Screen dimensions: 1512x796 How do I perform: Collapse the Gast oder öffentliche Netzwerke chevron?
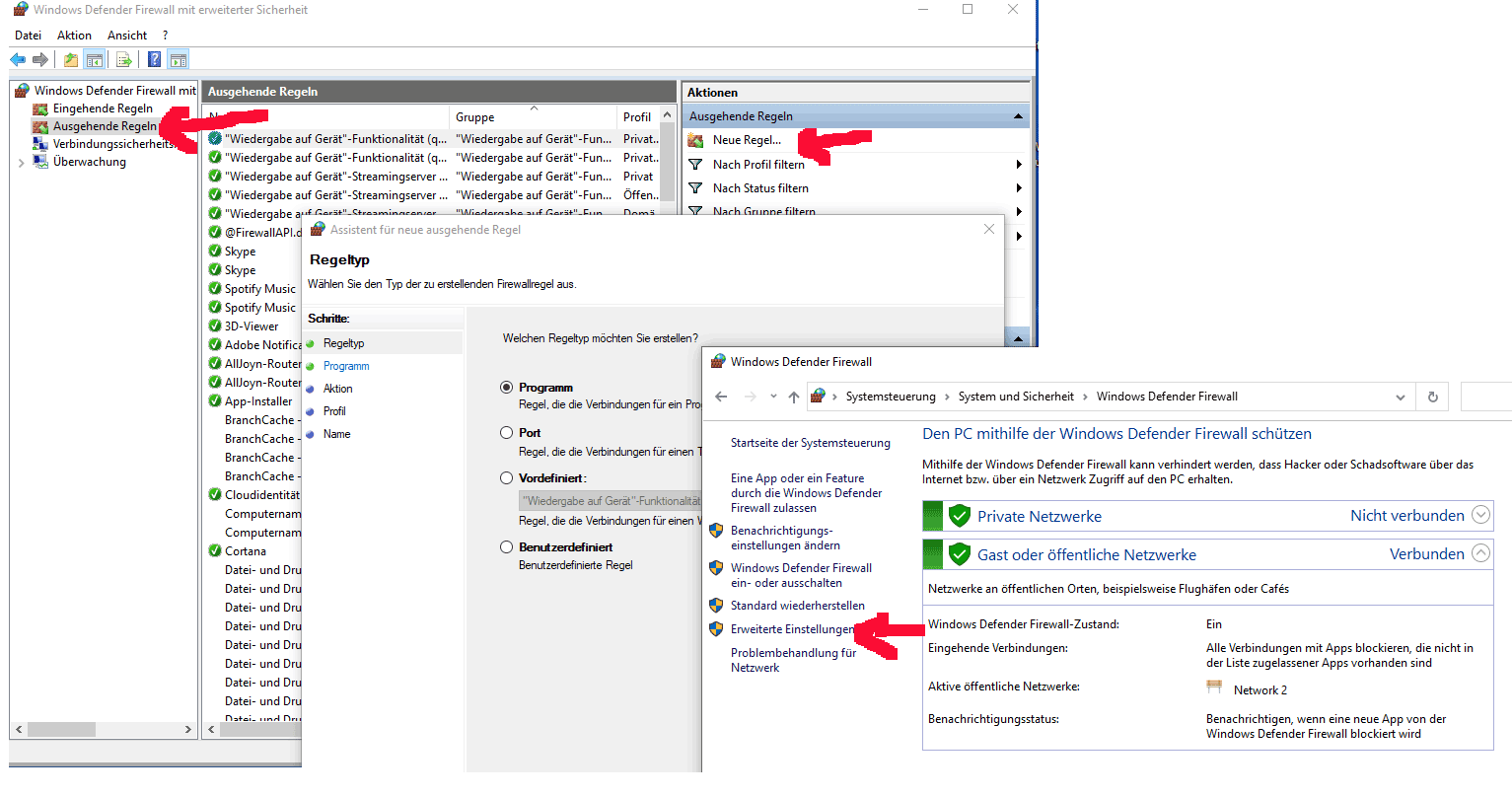pos(1480,553)
